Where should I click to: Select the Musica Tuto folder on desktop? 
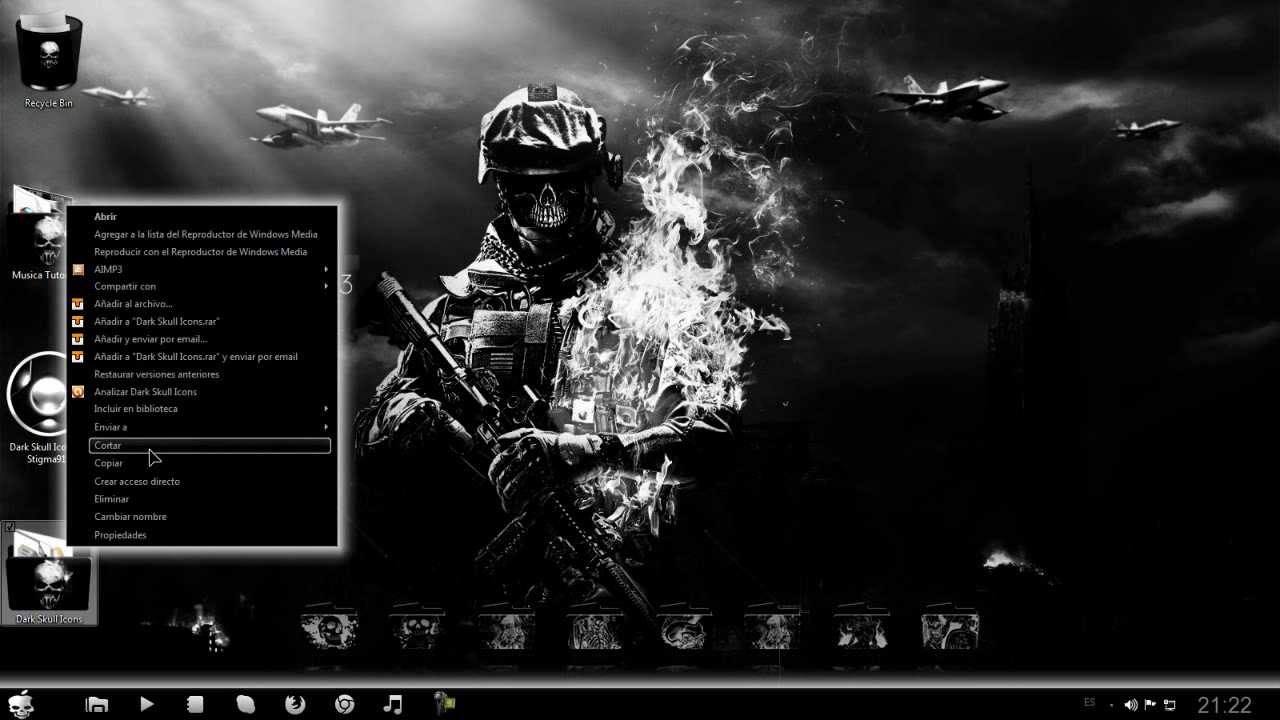tap(38, 232)
